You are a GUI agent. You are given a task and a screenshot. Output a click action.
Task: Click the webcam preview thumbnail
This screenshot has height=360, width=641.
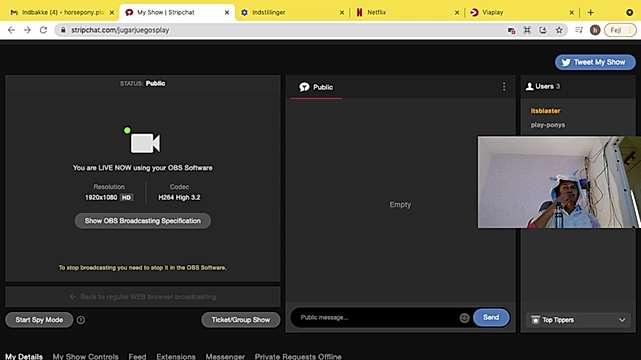[x=559, y=182]
